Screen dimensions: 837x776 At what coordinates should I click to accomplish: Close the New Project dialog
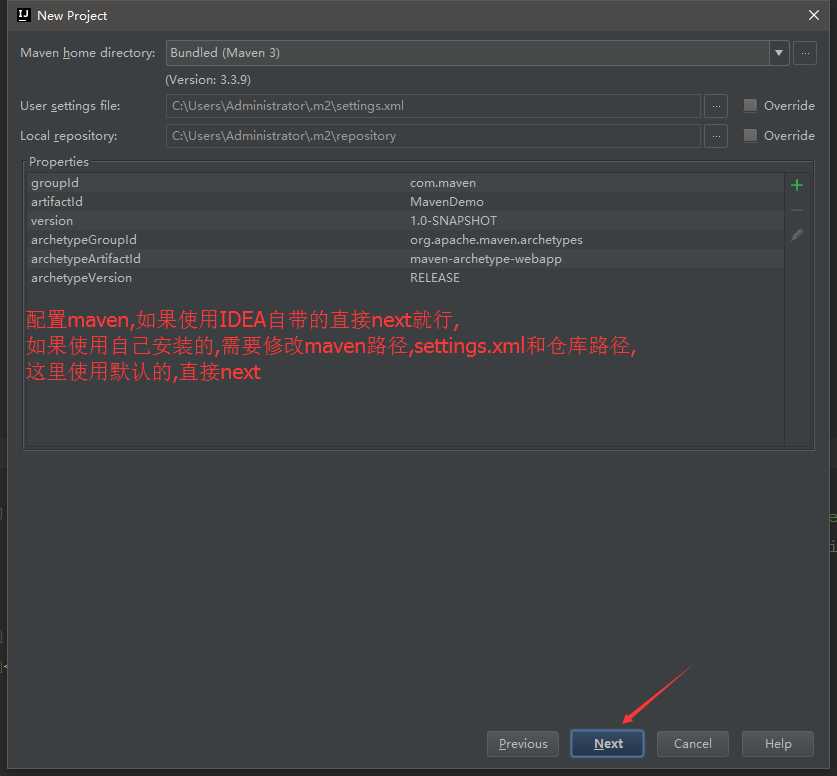(x=814, y=15)
